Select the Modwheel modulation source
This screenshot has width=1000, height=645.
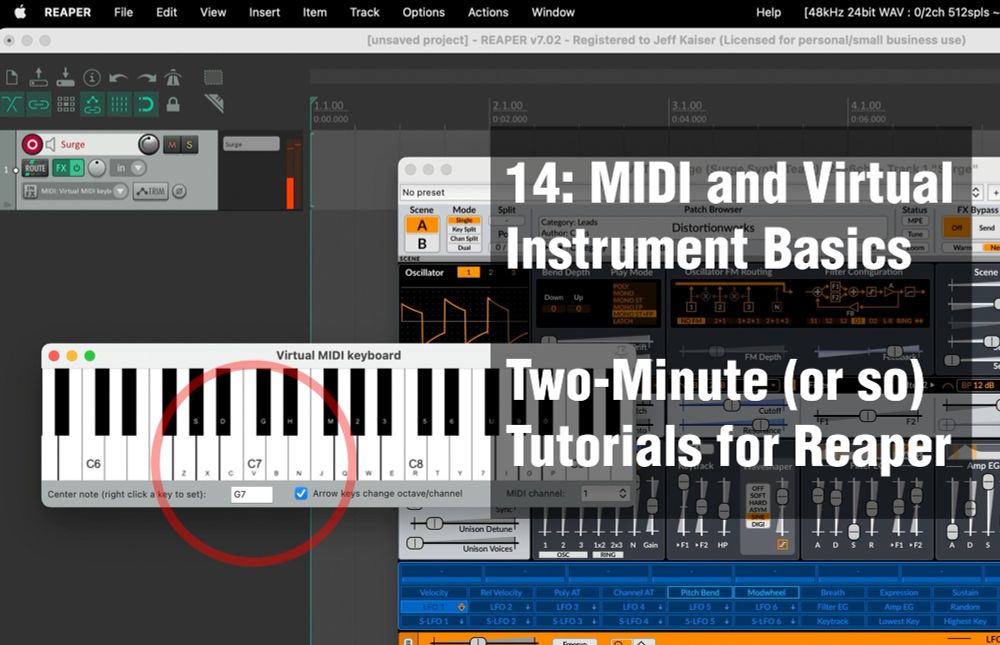click(766, 593)
